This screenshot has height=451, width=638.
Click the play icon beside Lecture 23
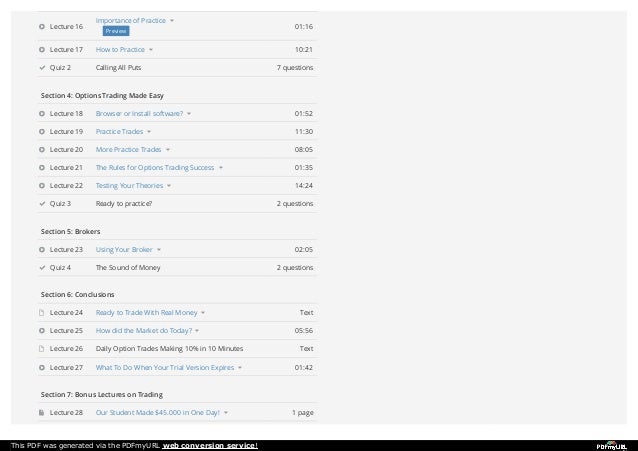point(42,250)
